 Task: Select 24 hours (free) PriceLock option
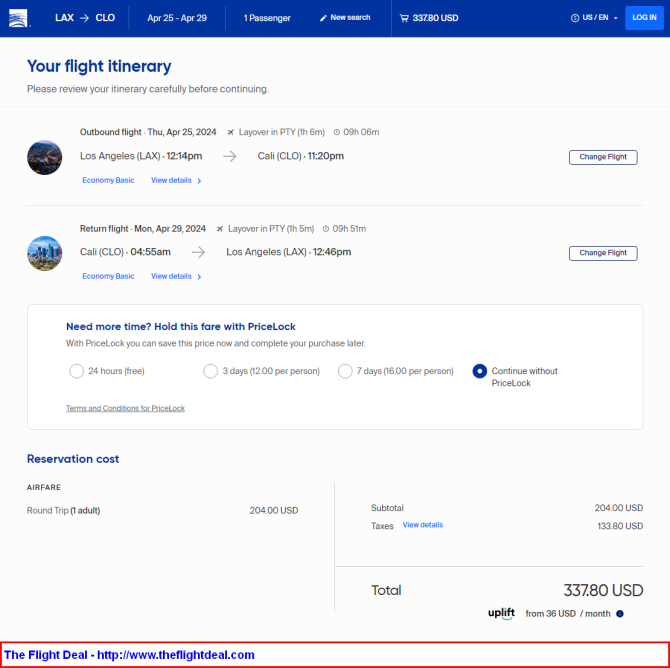76,371
